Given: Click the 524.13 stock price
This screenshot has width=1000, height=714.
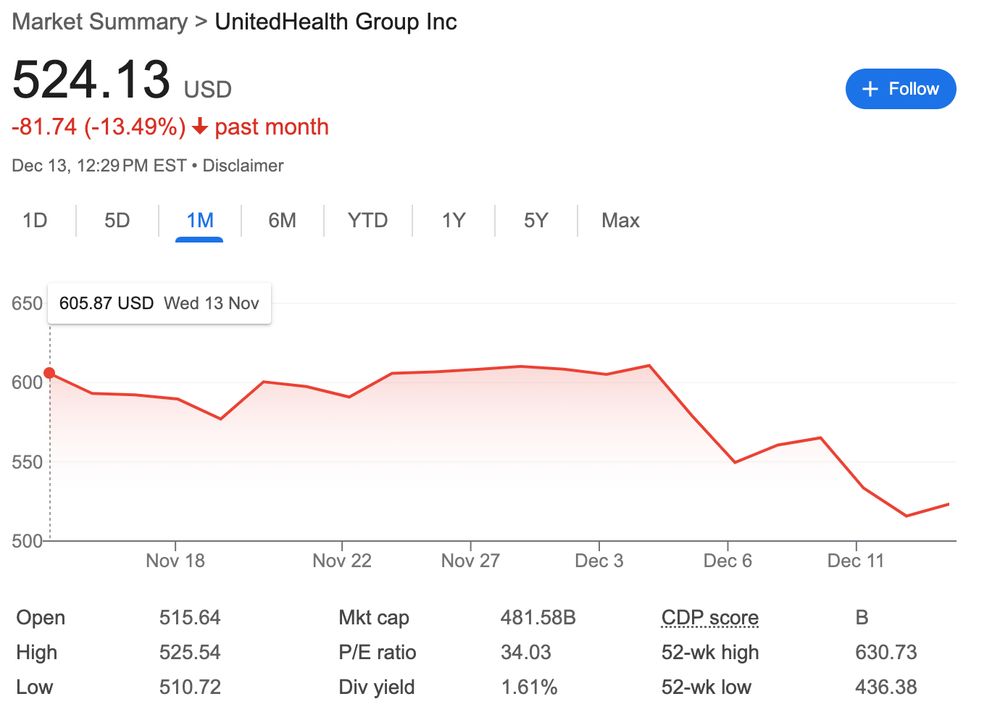Looking at the screenshot, I should (91, 81).
